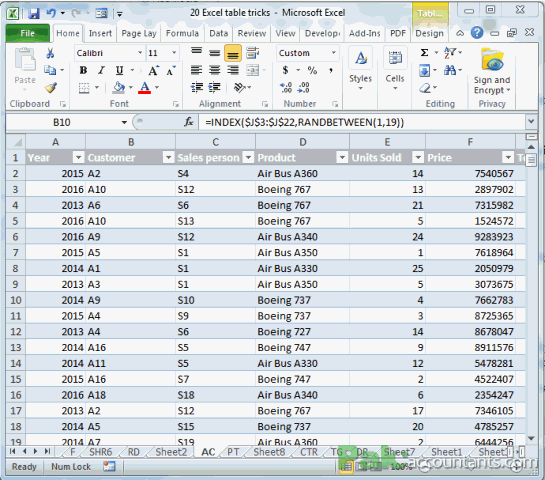Switch to the Review ribbon tab
The width and height of the screenshot is (545, 480).
point(252,33)
